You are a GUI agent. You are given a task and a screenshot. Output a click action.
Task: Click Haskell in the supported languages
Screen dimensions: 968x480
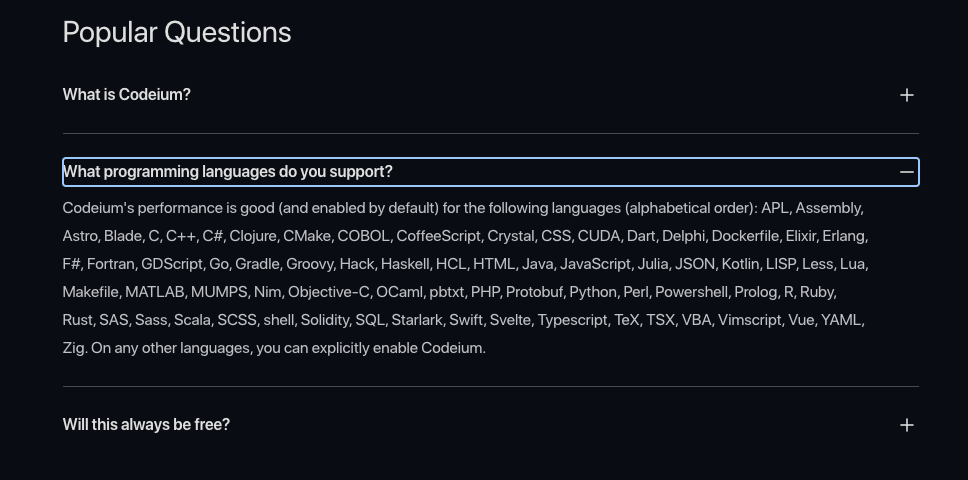405,264
